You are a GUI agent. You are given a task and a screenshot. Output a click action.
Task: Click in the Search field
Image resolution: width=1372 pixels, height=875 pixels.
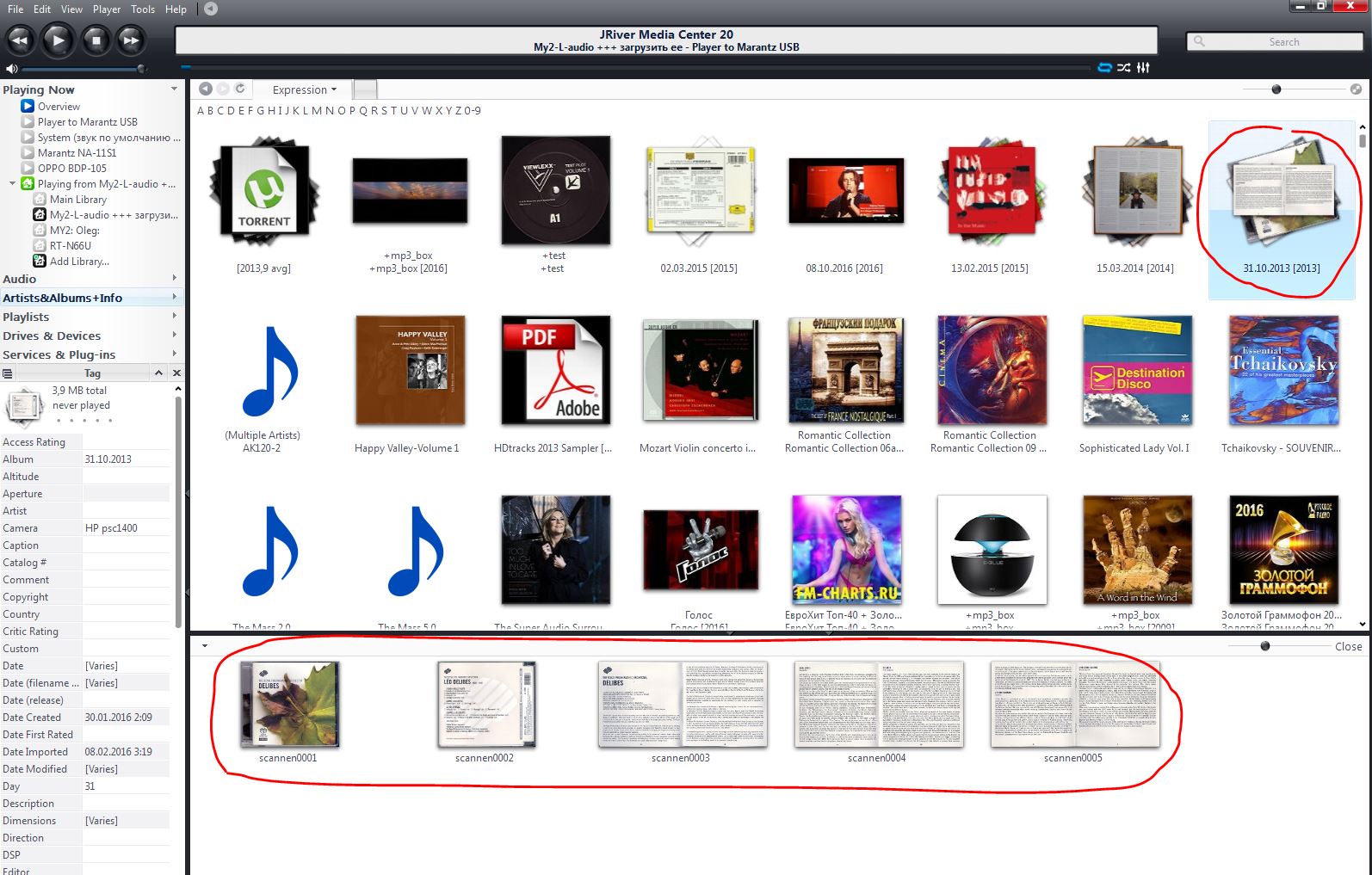pos(1275,41)
